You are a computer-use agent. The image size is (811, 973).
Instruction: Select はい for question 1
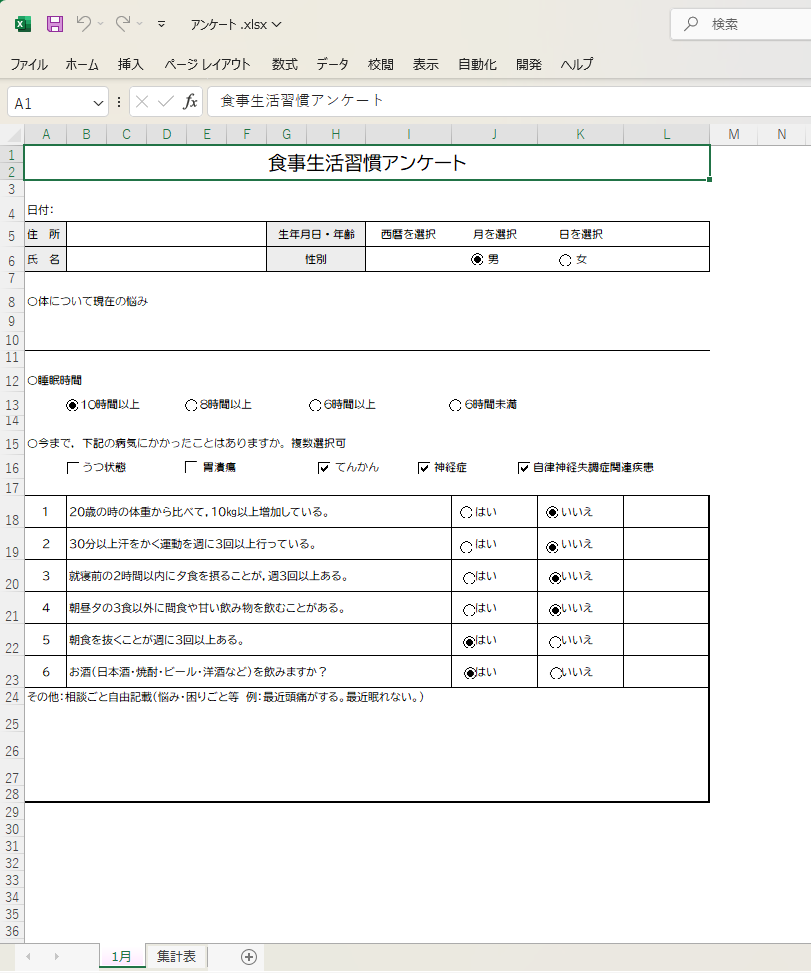tap(466, 512)
